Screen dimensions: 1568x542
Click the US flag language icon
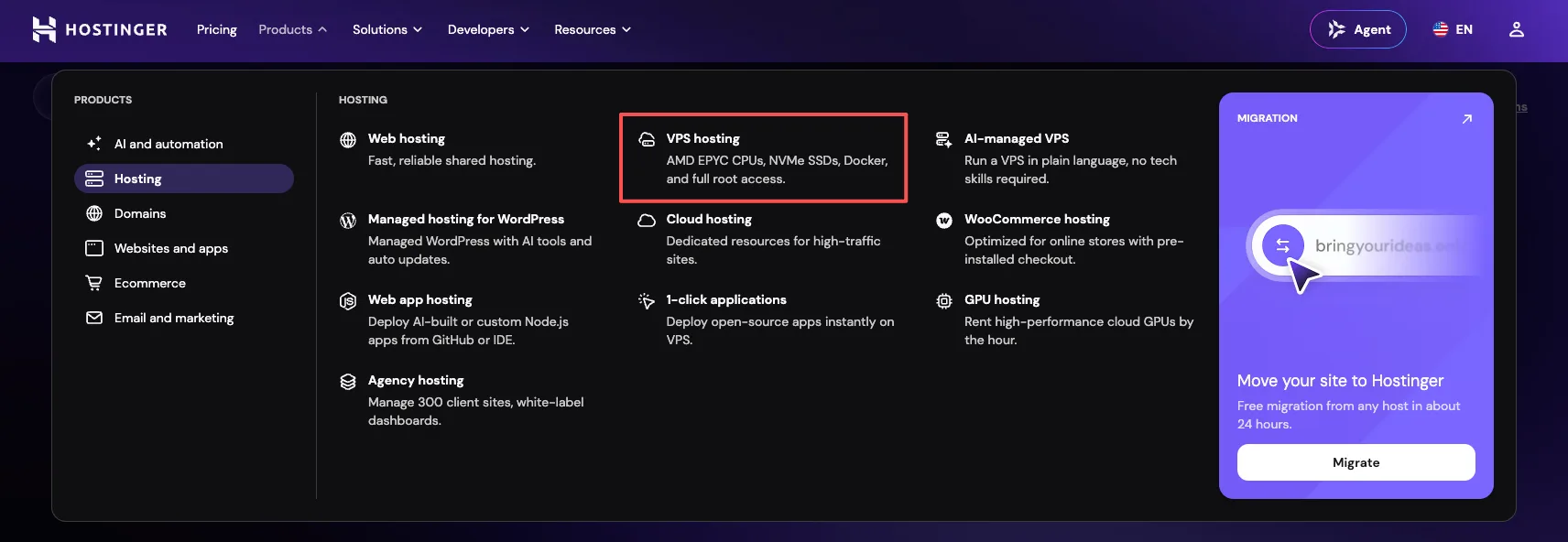(x=1441, y=29)
